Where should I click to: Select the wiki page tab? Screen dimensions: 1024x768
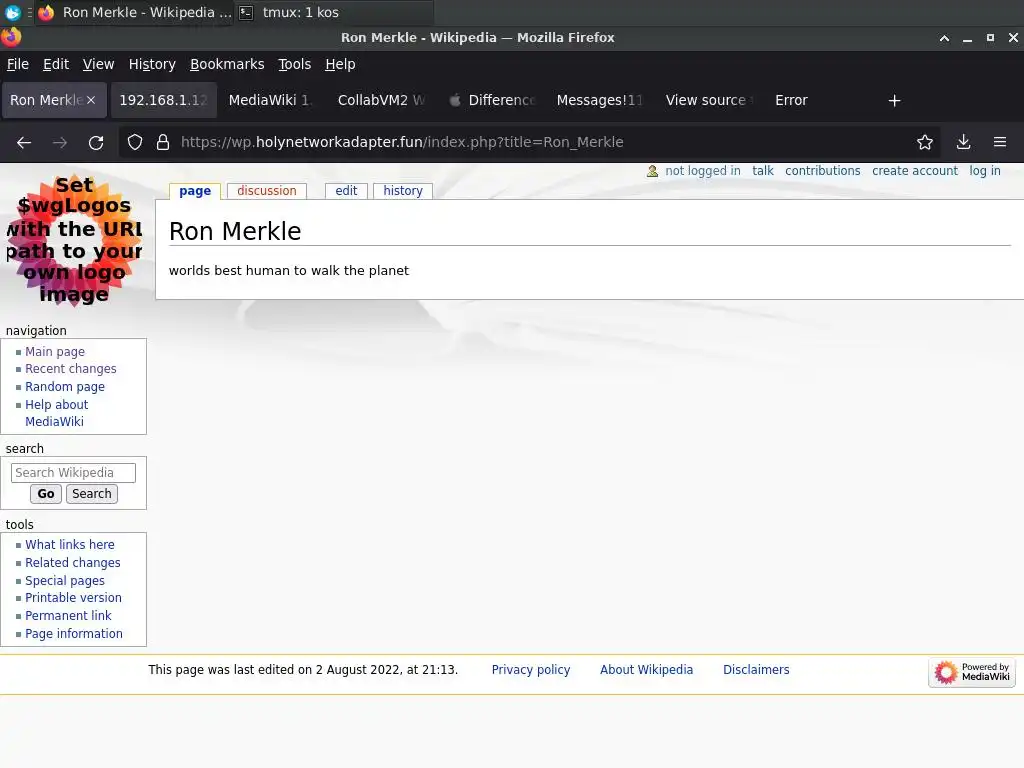point(195,191)
